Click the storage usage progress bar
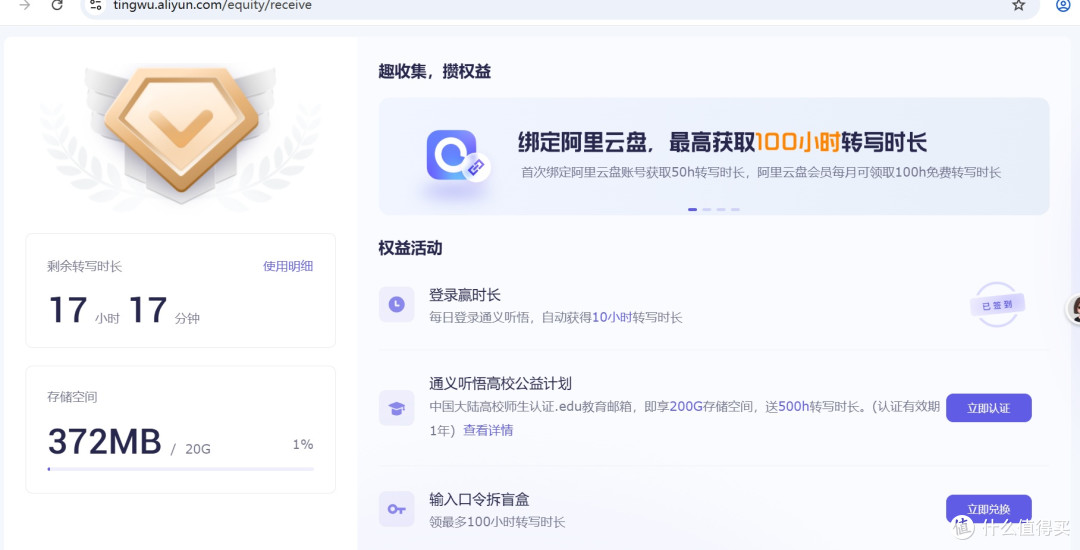The width and height of the screenshot is (1080, 550). [180, 469]
